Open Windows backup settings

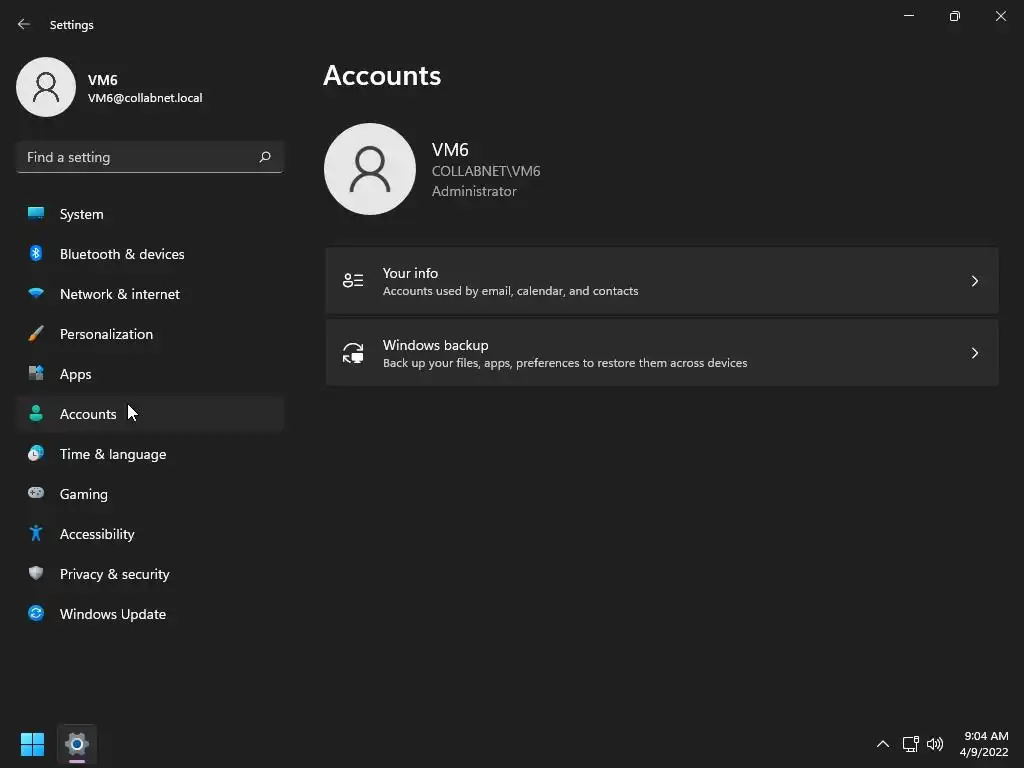[662, 353]
